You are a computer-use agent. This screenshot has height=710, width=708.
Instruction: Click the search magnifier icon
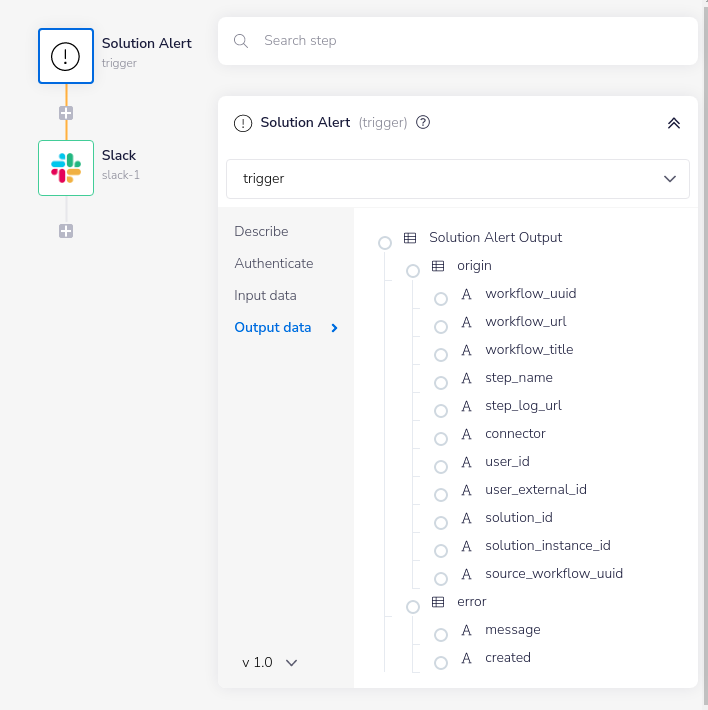pyautogui.click(x=241, y=41)
